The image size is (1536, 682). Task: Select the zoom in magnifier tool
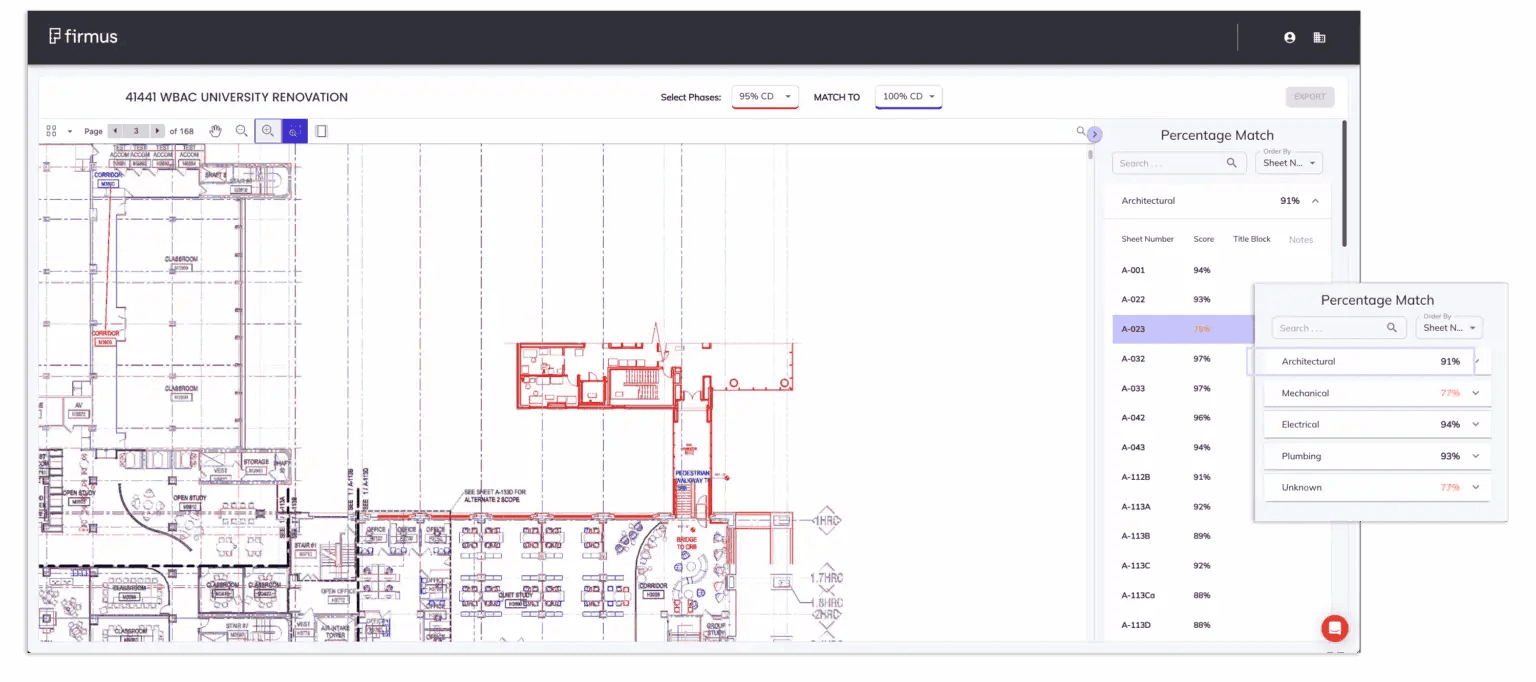click(x=268, y=131)
